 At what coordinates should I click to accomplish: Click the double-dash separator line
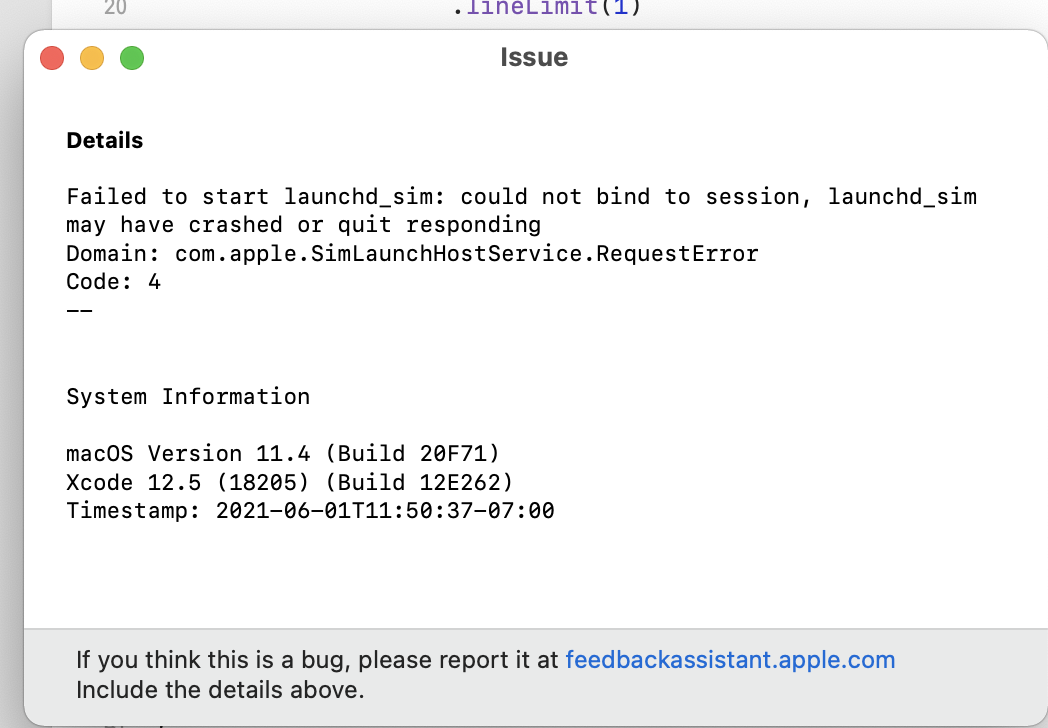[80, 310]
